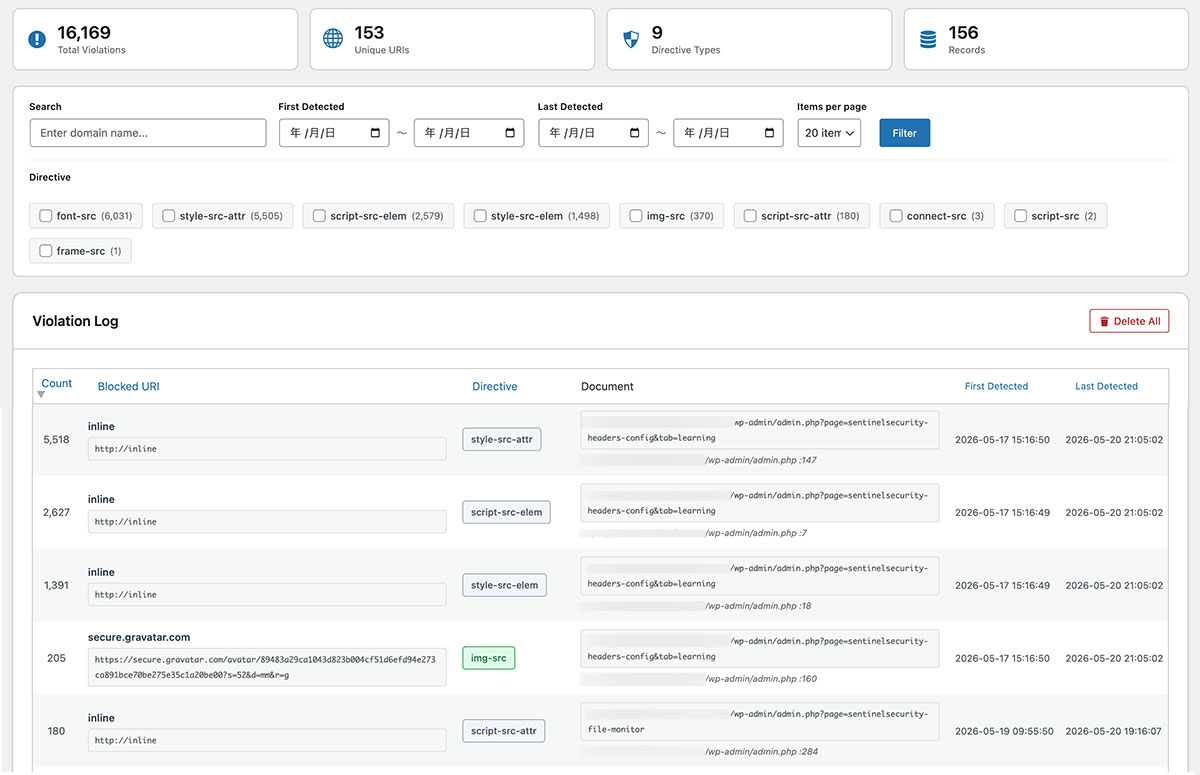Open calendar picker of second Last Detected date

coord(769,133)
